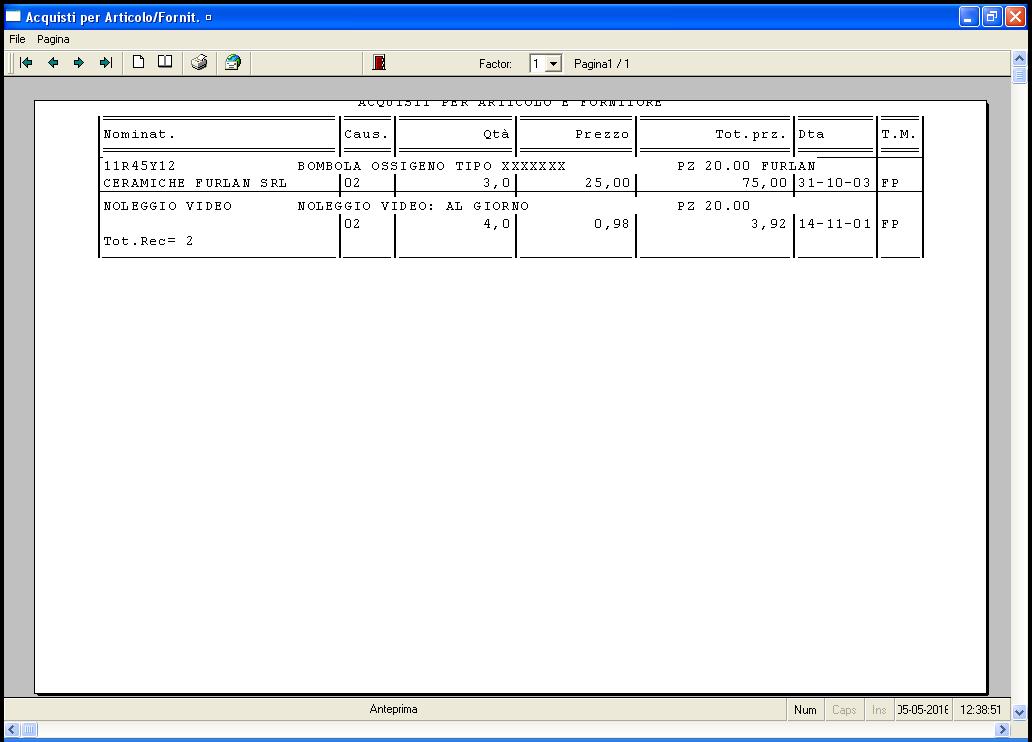The width and height of the screenshot is (1032, 742).
Task: Click the status bar date field
Action: tap(923, 710)
